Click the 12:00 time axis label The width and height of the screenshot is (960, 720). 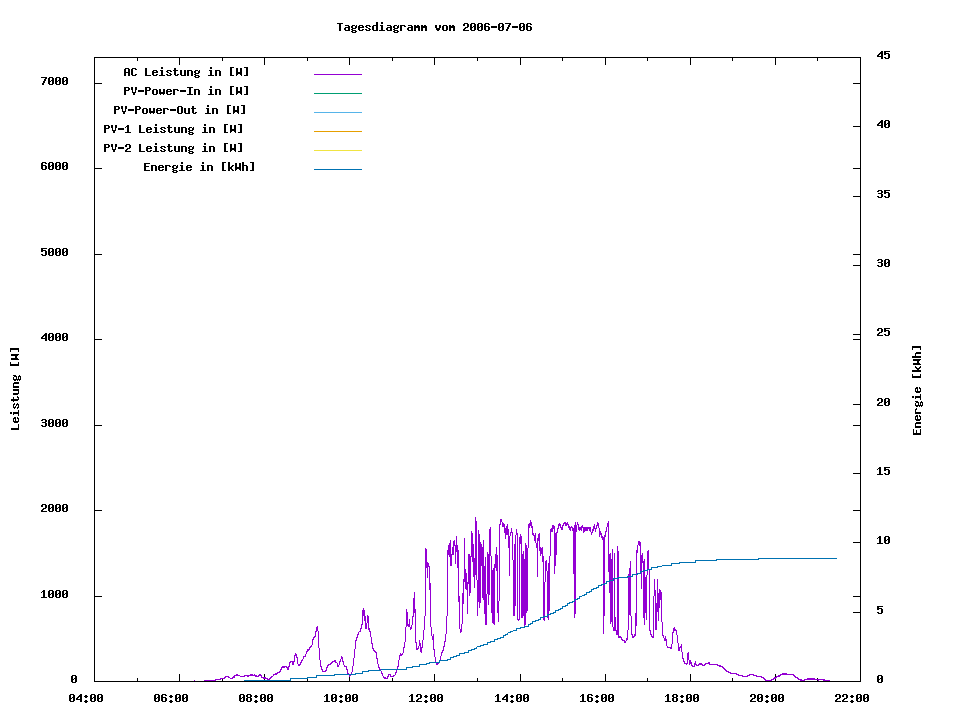(426, 698)
